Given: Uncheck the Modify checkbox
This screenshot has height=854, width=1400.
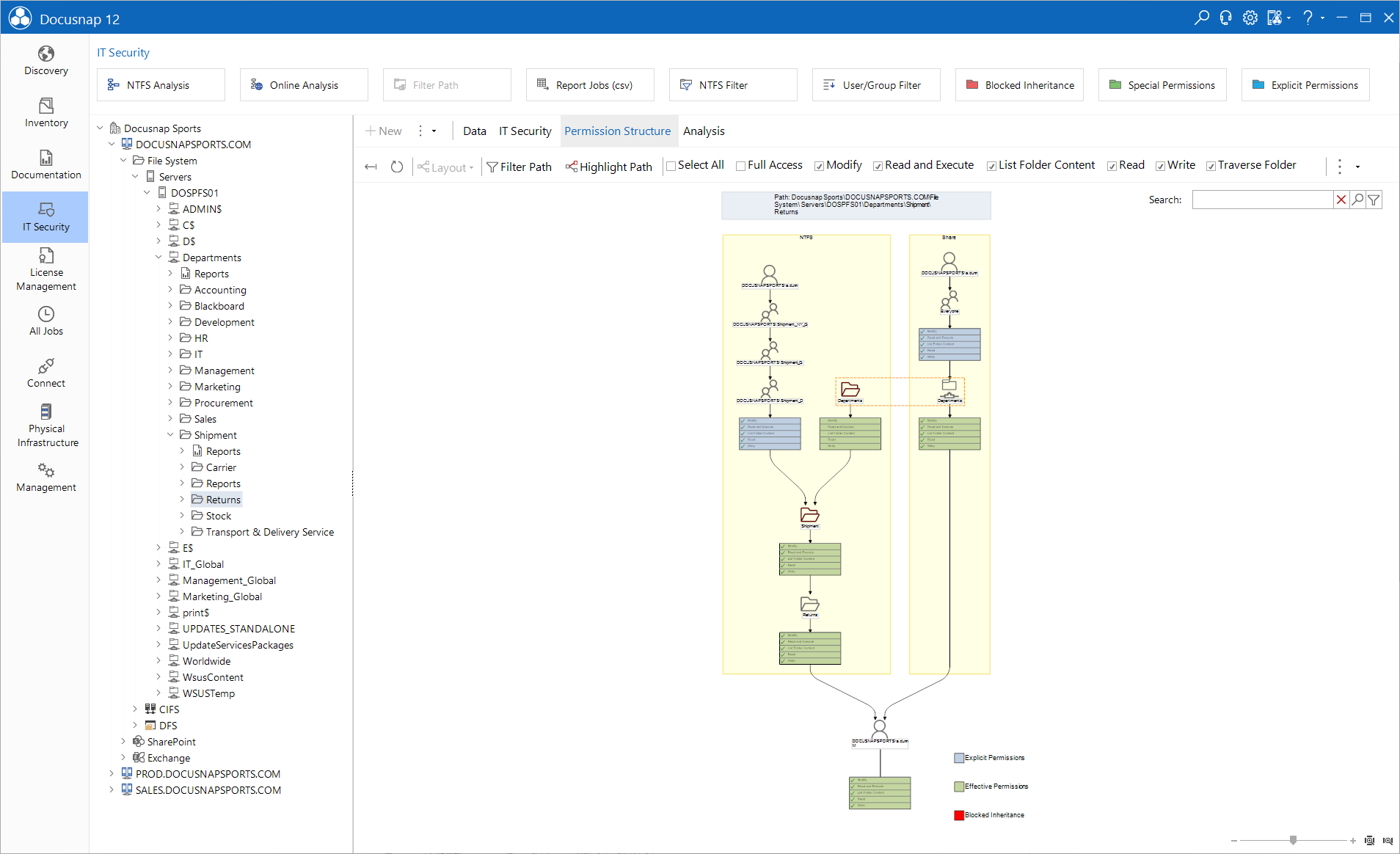Looking at the screenshot, I should 819,166.
